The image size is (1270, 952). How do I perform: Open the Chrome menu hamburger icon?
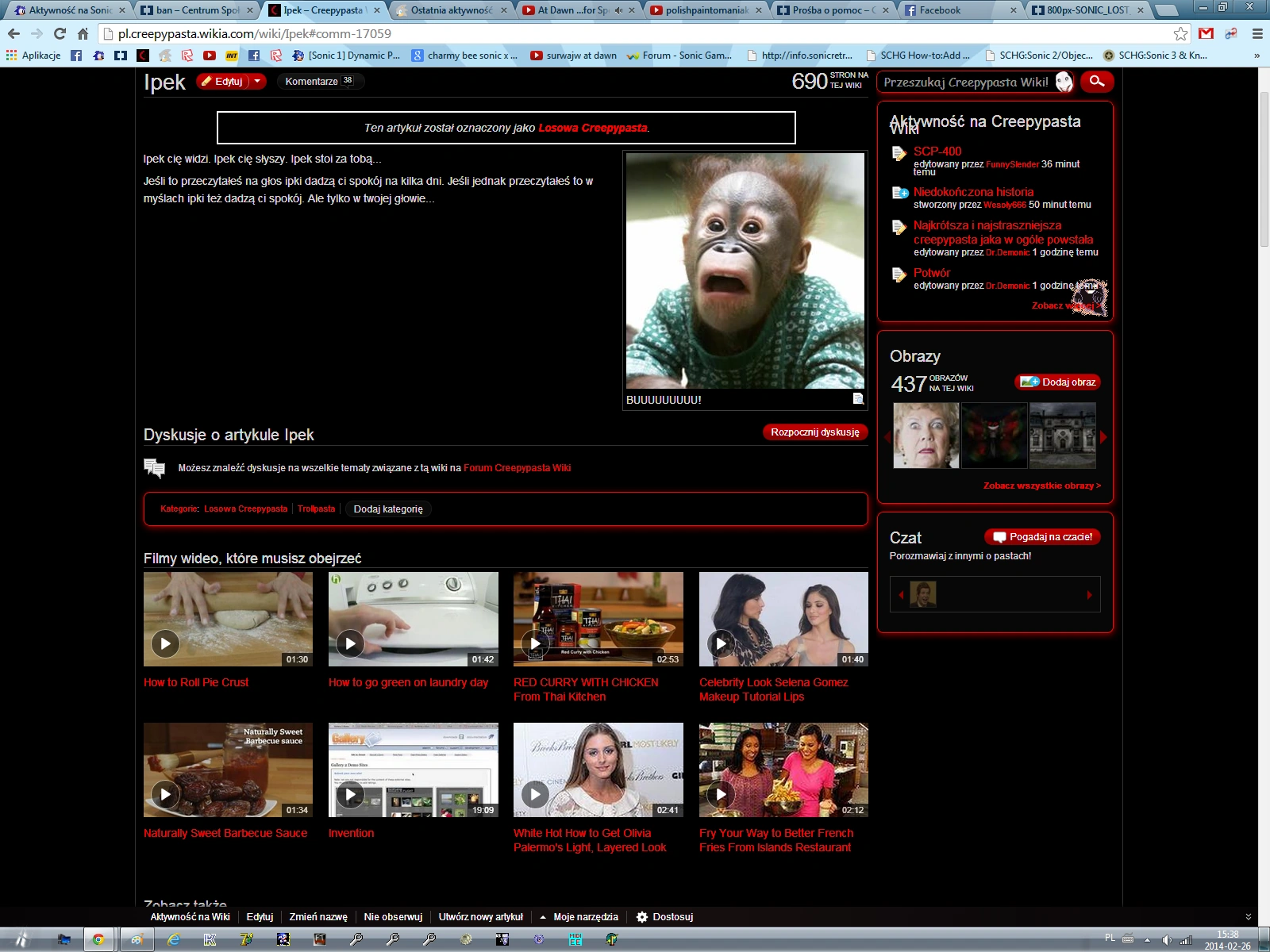click(x=1257, y=33)
